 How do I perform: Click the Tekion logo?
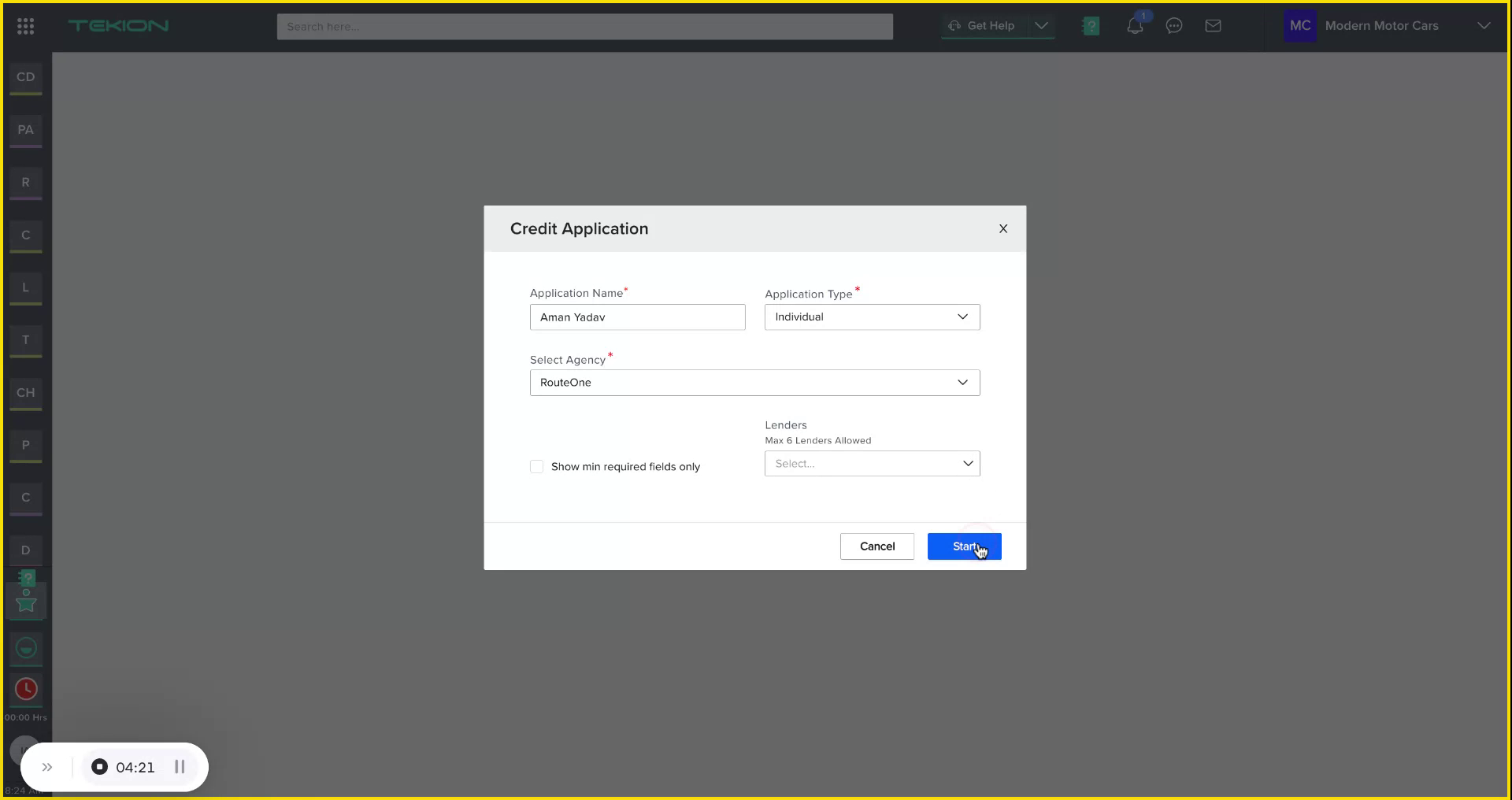point(118,25)
